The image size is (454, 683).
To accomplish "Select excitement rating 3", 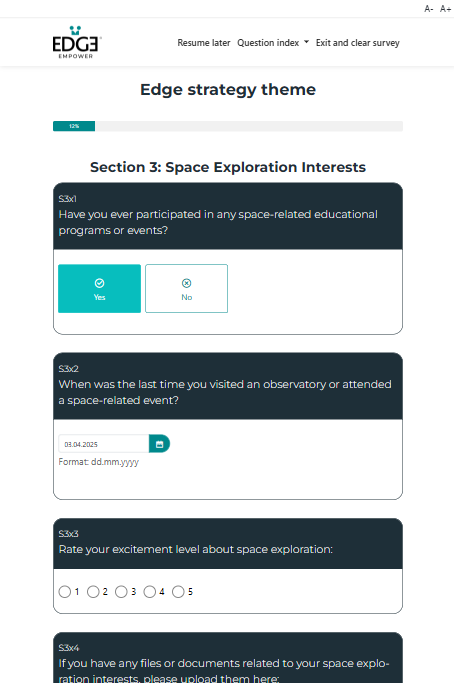I will click(x=121, y=592).
